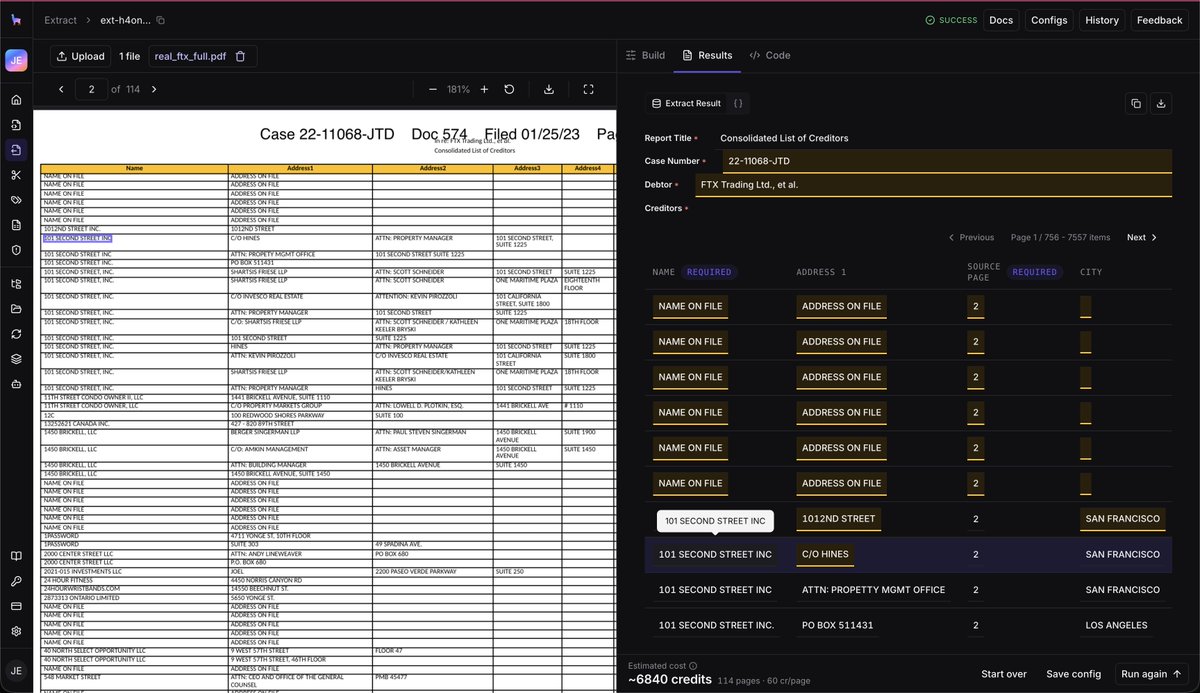Click the Extract breadcrumb link
Viewport: 1200px width, 693px height.
61,20
